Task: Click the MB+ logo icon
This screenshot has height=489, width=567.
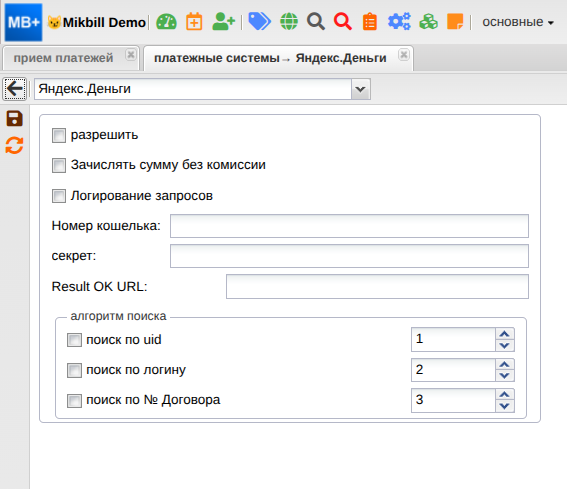Action: 24,22
